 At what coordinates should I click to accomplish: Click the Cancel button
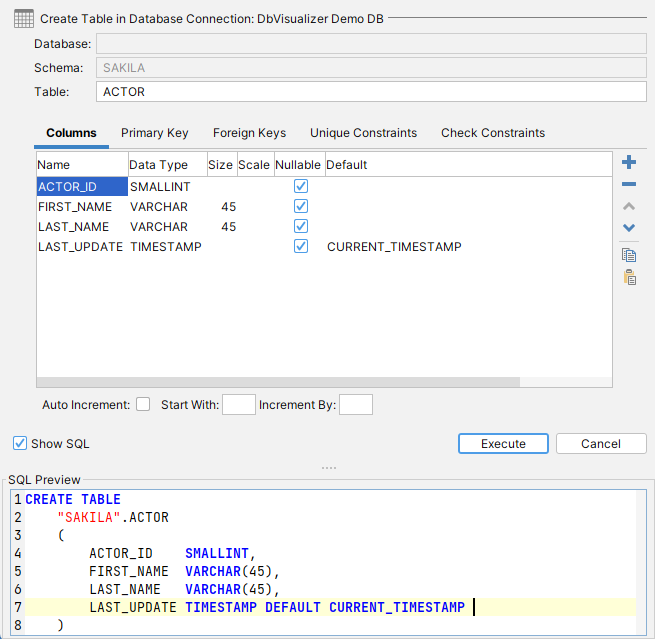600,444
